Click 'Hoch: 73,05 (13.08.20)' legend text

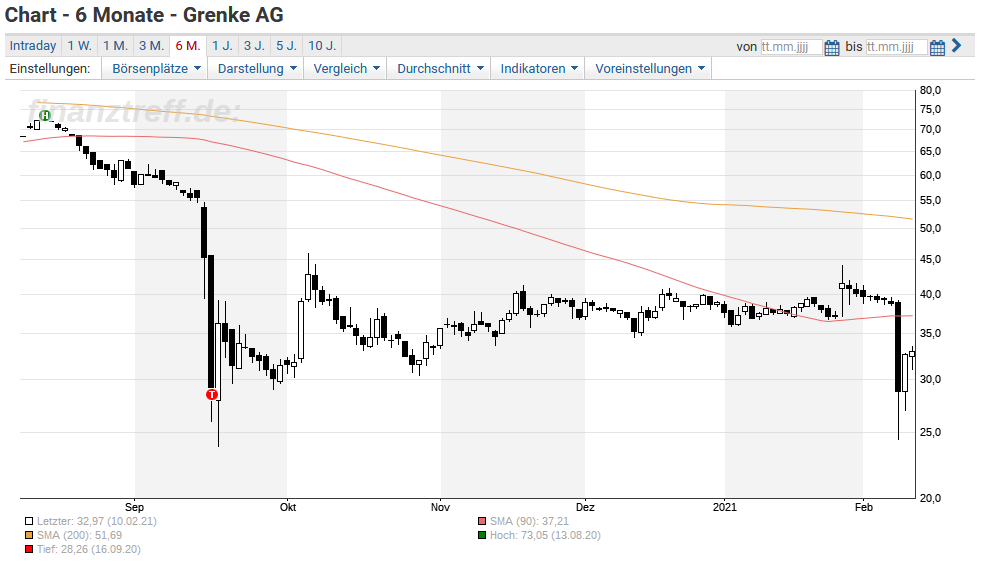[545, 535]
